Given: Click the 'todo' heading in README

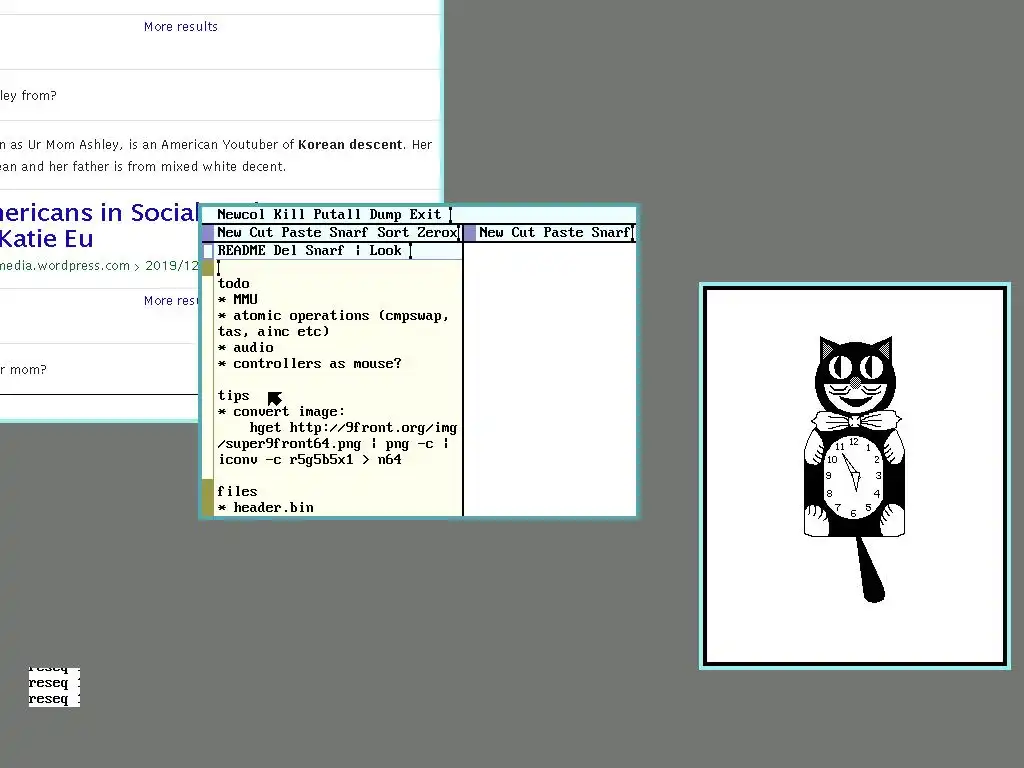Looking at the screenshot, I should point(233,283).
